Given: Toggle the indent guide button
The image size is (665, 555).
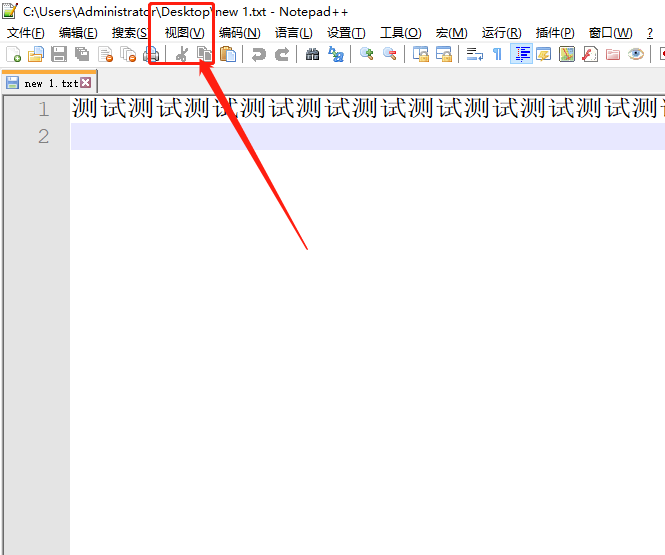Looking at the screenshot, I should point(521,54).
